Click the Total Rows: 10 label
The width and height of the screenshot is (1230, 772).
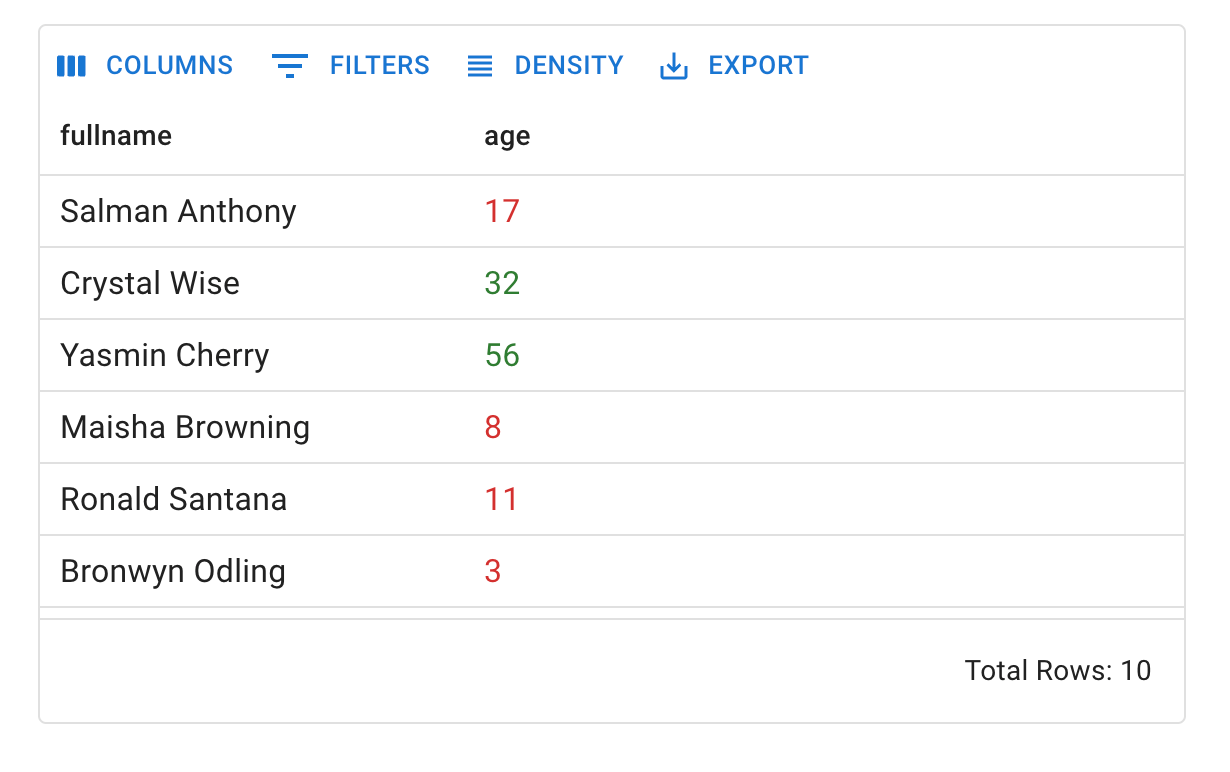point(1058,670)
